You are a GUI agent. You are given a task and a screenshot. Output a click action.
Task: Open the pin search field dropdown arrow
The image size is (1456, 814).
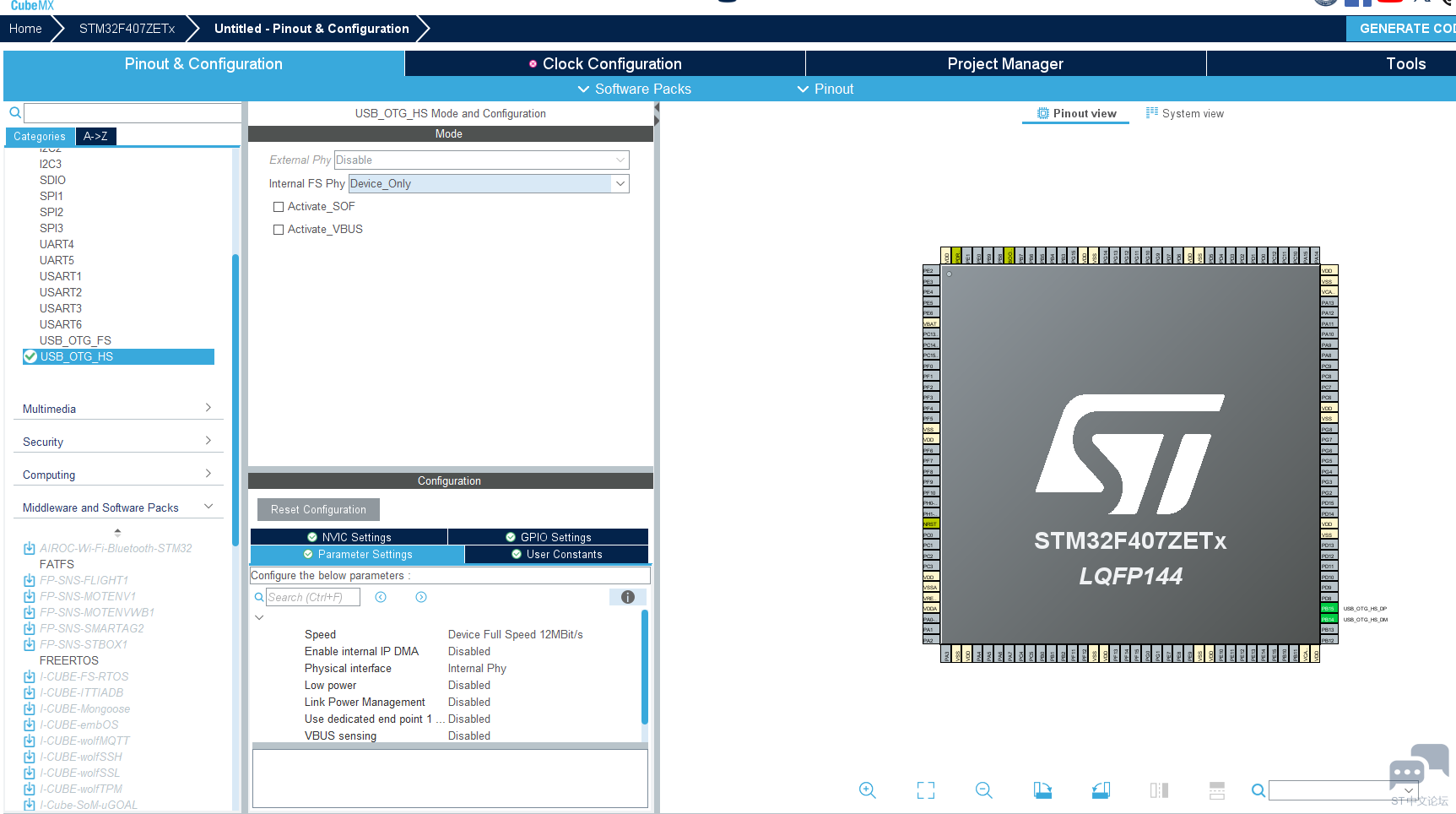tap(1408, 790)
